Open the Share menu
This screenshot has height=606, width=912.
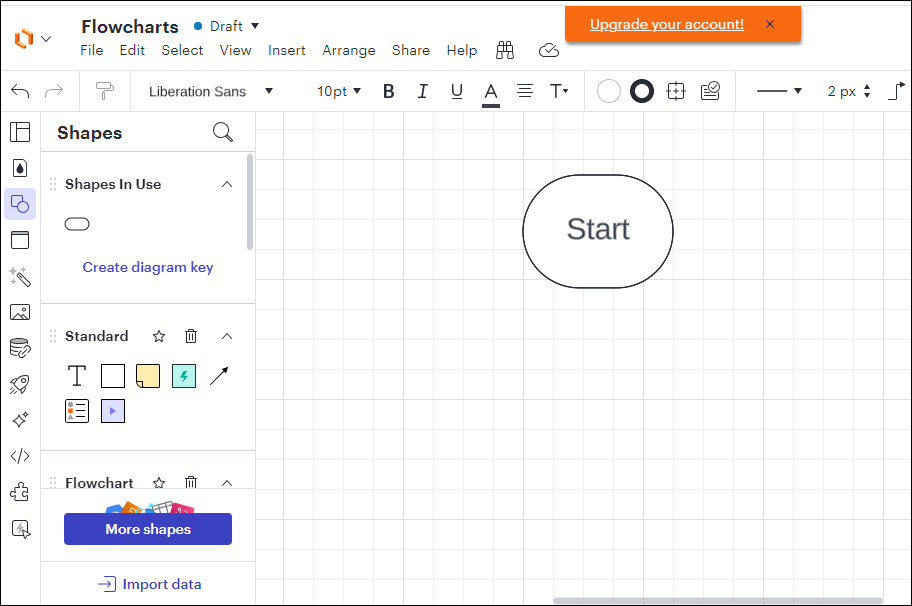coord(411,51)
